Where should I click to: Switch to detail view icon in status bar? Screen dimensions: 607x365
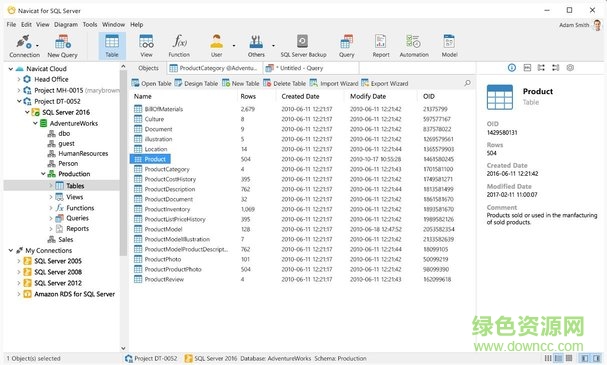coord(558,358)
